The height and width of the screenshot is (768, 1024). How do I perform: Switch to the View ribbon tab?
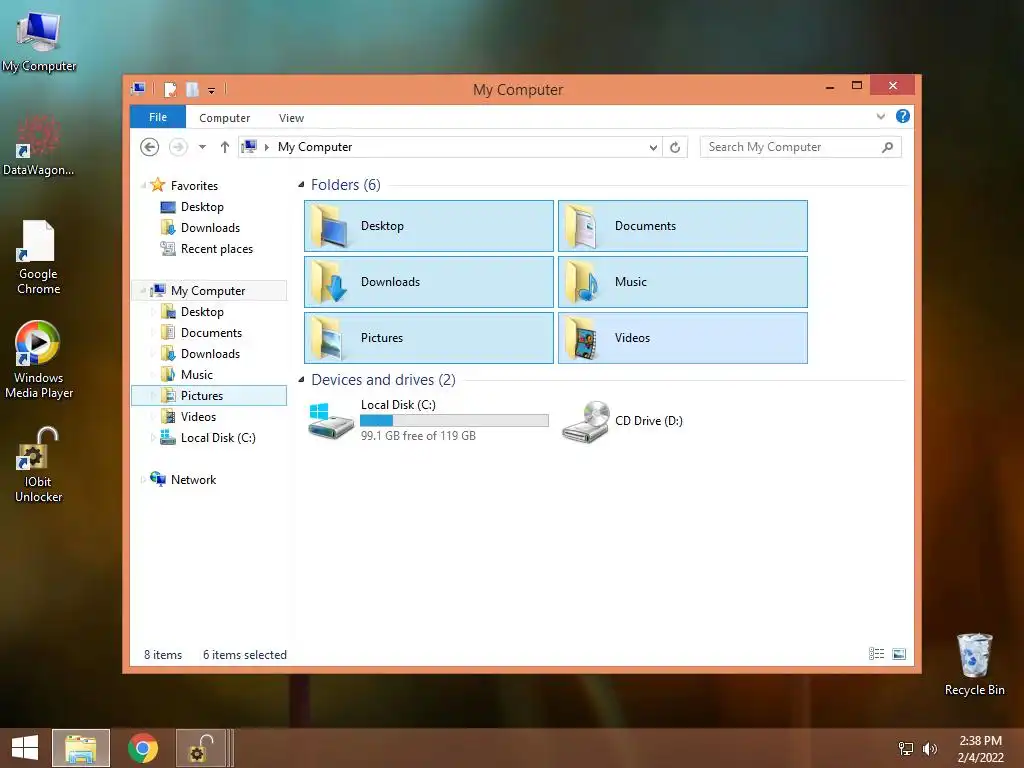pos(291,118)
